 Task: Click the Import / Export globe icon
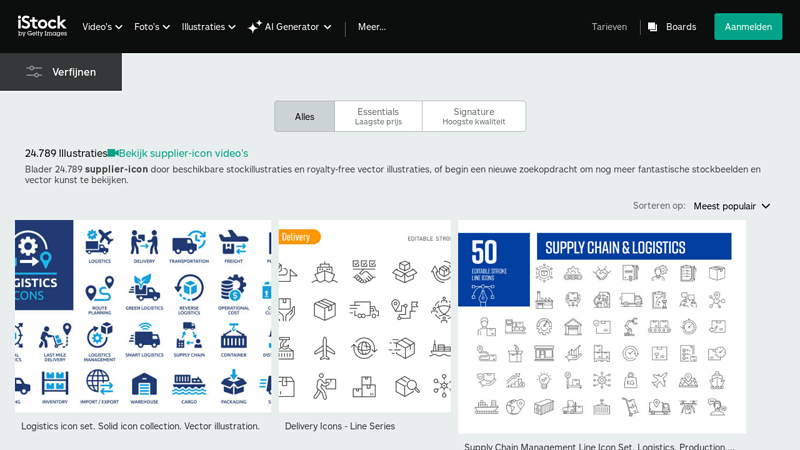pos(99,383)
